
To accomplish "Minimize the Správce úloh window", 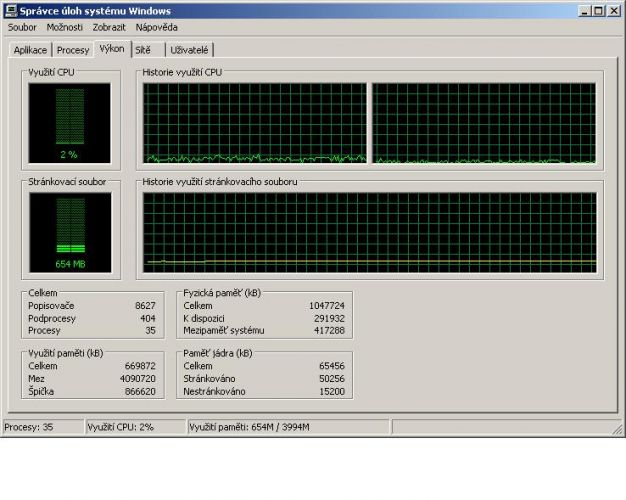I will tap(584, 11).
